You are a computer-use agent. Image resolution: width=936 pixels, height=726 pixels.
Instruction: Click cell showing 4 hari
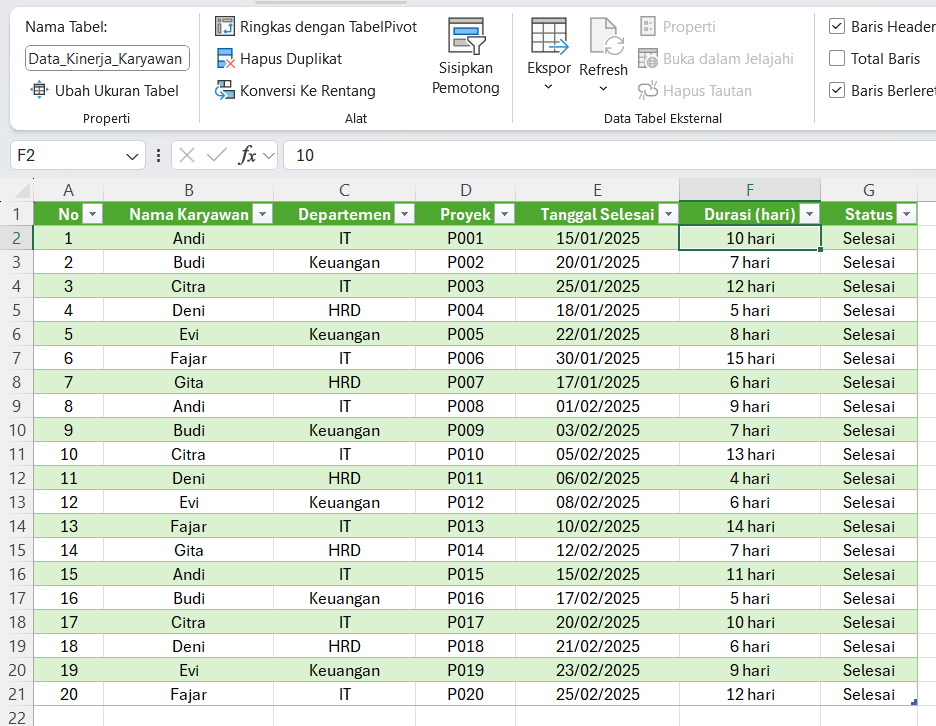(750, 479)
